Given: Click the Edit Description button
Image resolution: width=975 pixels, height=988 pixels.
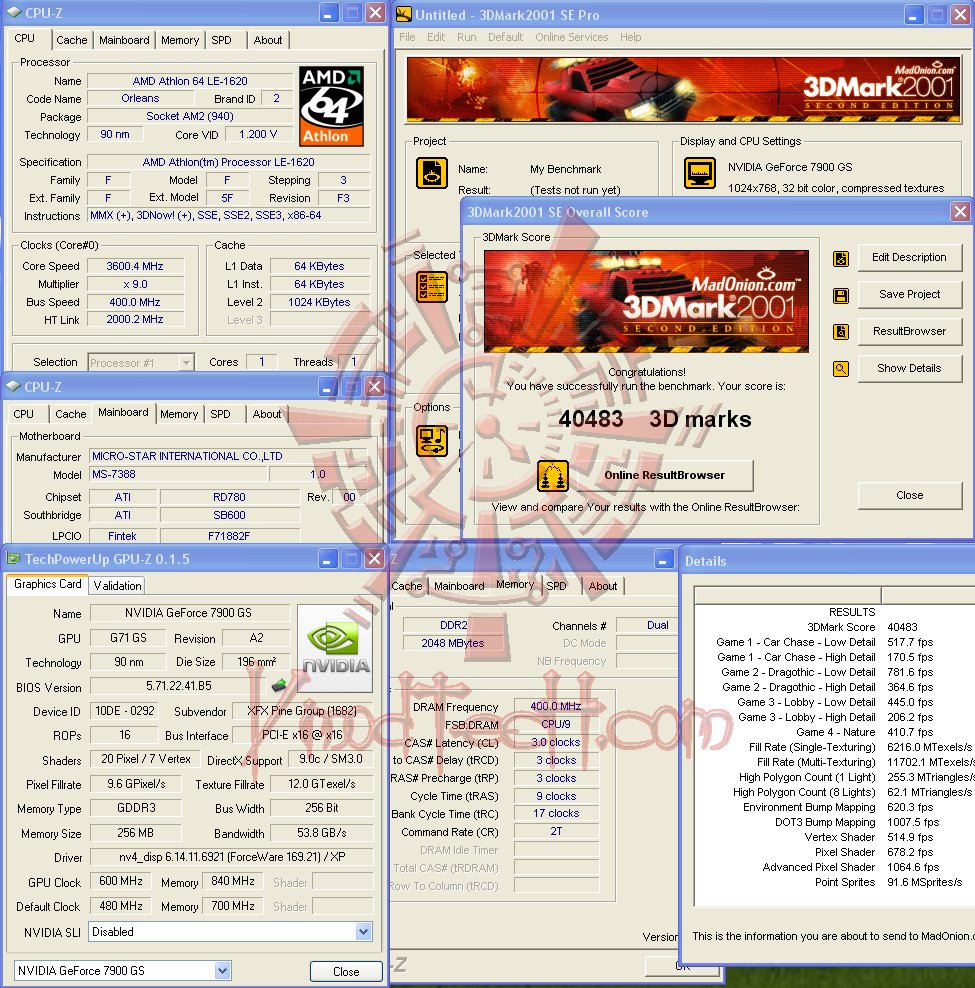Looking at the screenshot, I should tap(909, 257).
